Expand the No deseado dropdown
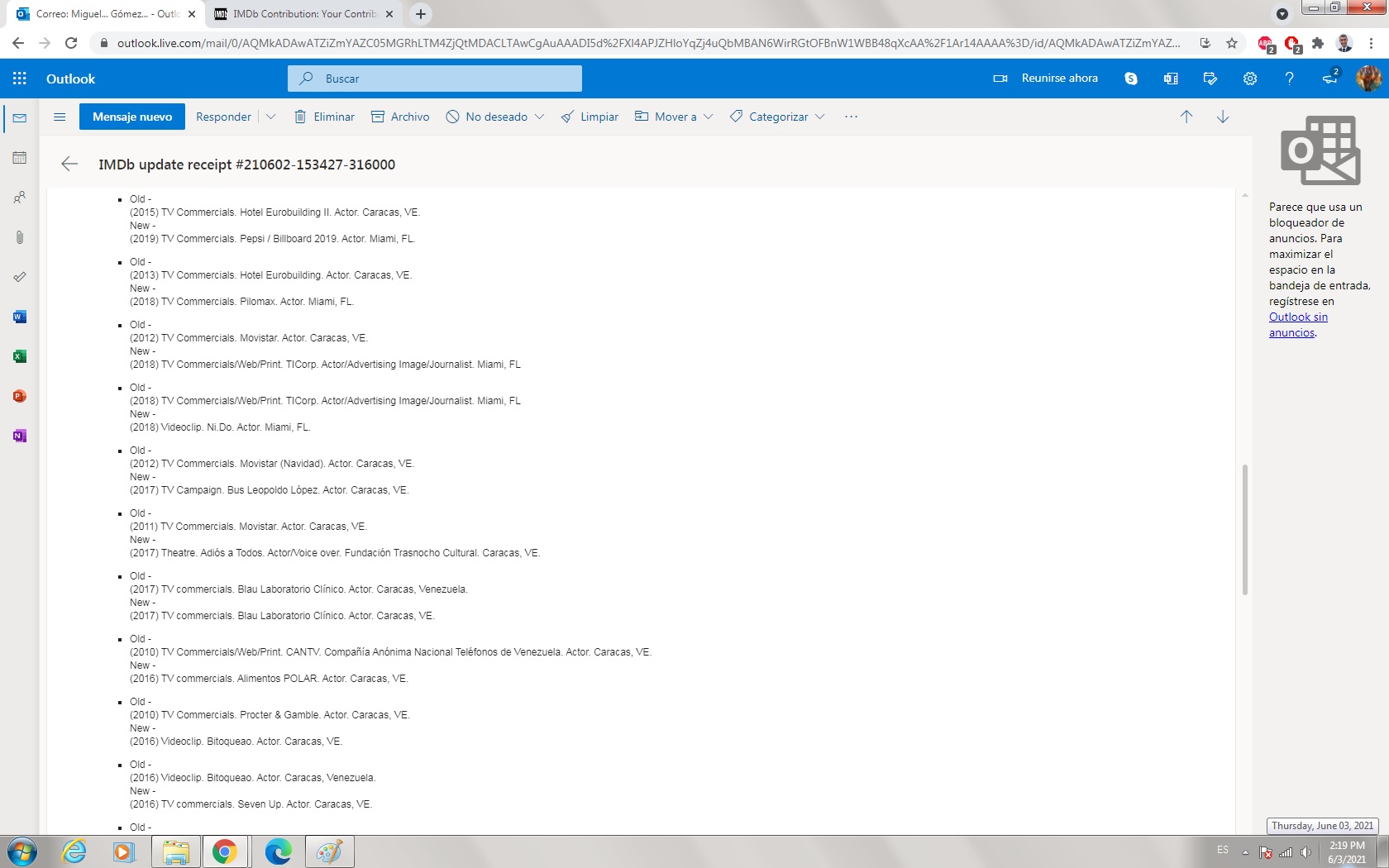 539,117
